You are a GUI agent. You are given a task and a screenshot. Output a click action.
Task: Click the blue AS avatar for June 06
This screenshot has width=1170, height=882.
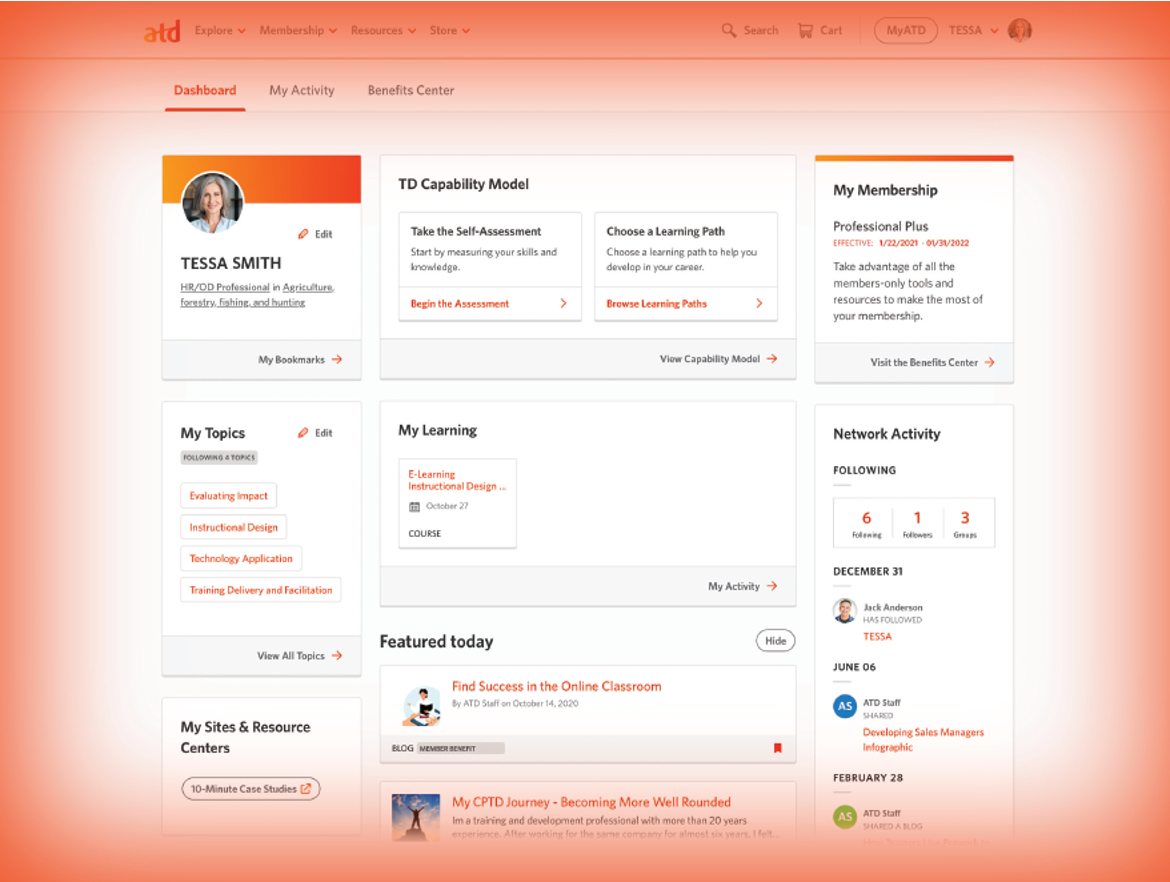tap(845, 706)
